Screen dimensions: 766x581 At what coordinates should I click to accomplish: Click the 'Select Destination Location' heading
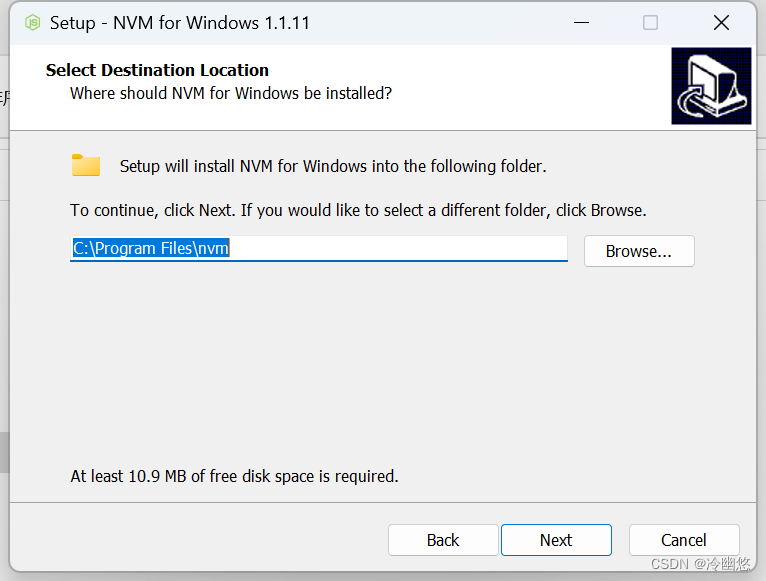coord(157,70)
